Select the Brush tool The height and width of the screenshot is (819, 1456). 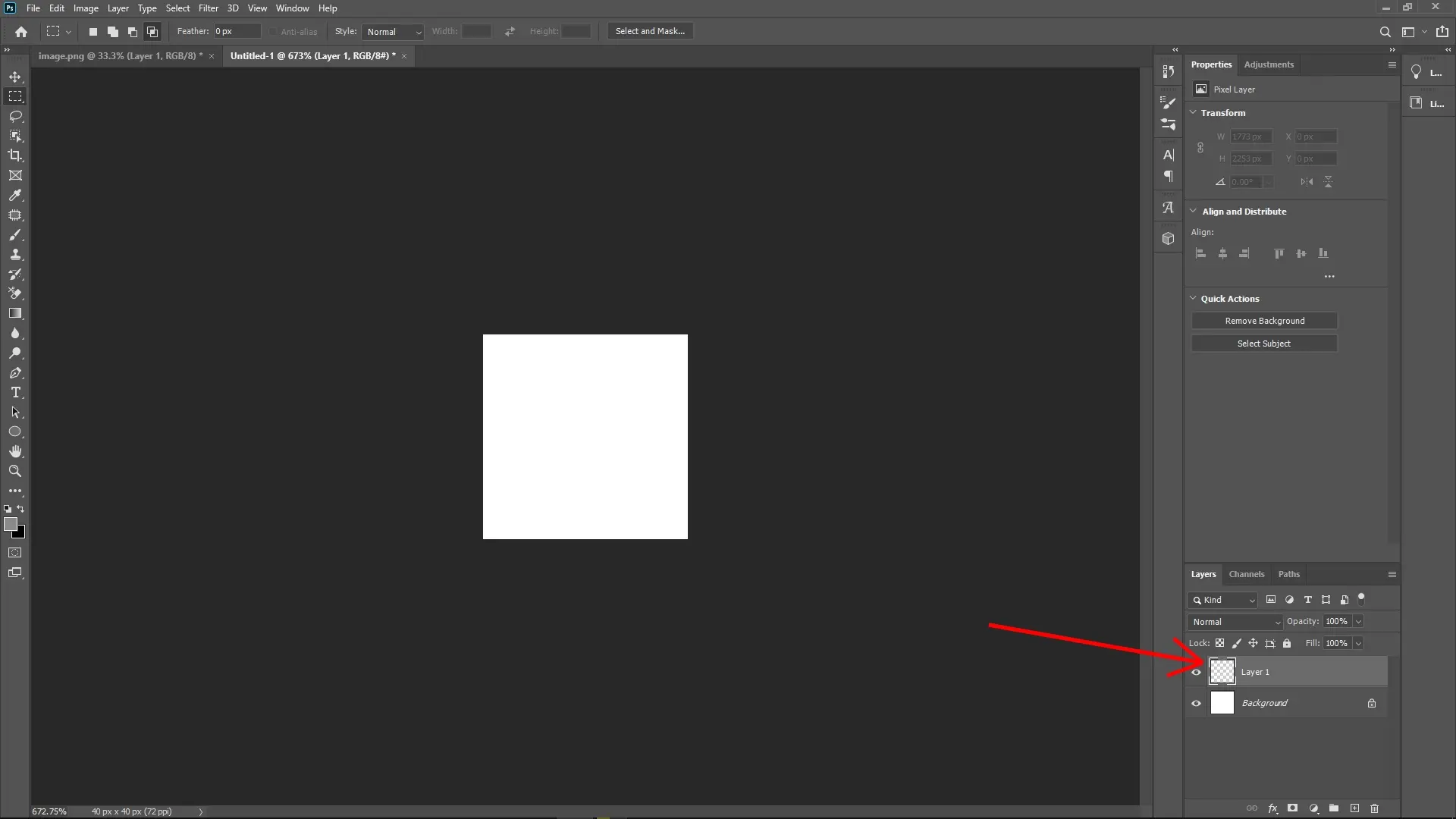pos(15,235)
